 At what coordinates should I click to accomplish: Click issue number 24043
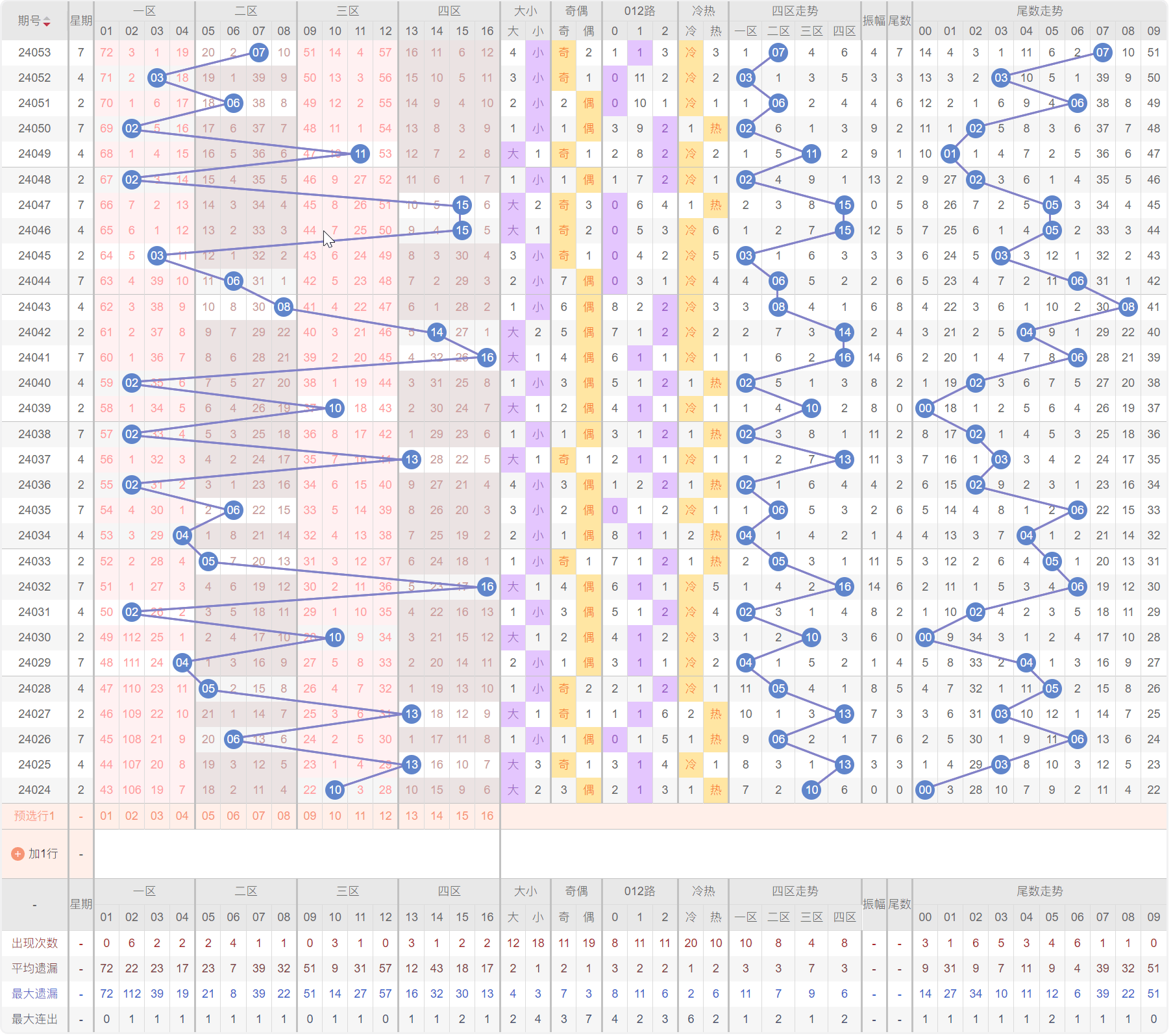pos(34,306)
